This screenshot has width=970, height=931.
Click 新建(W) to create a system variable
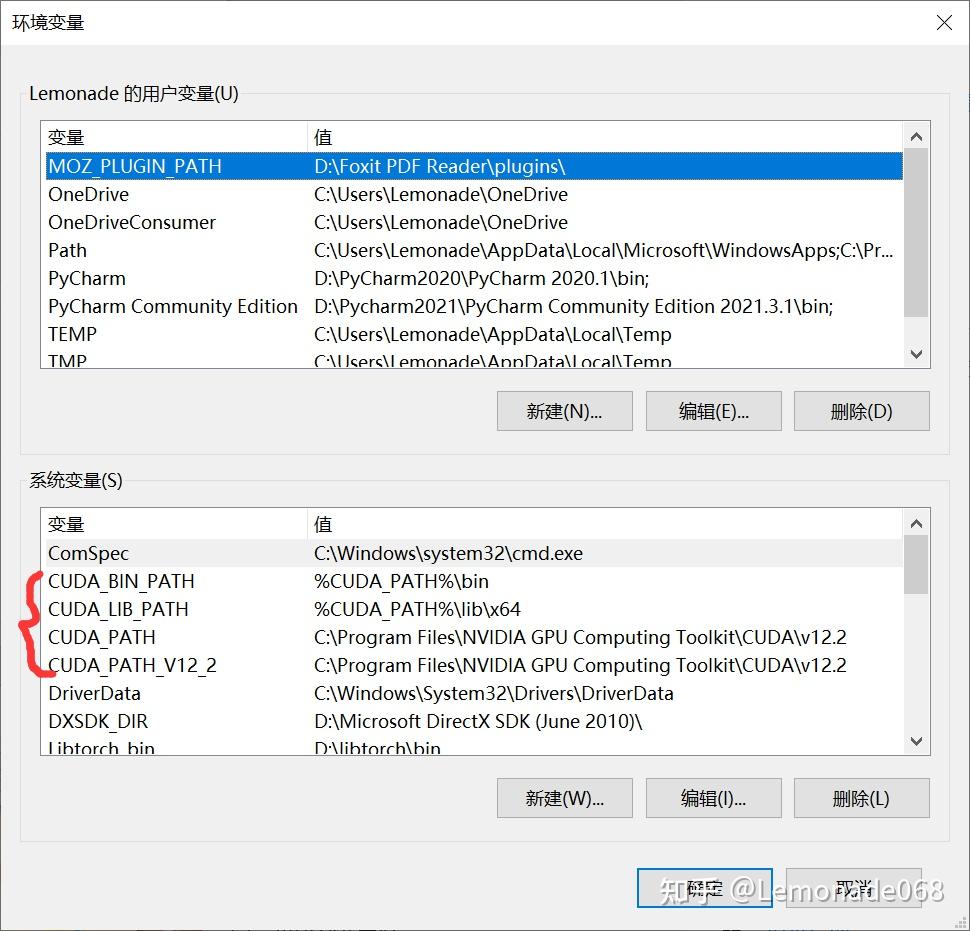click(x=564, y=798)
